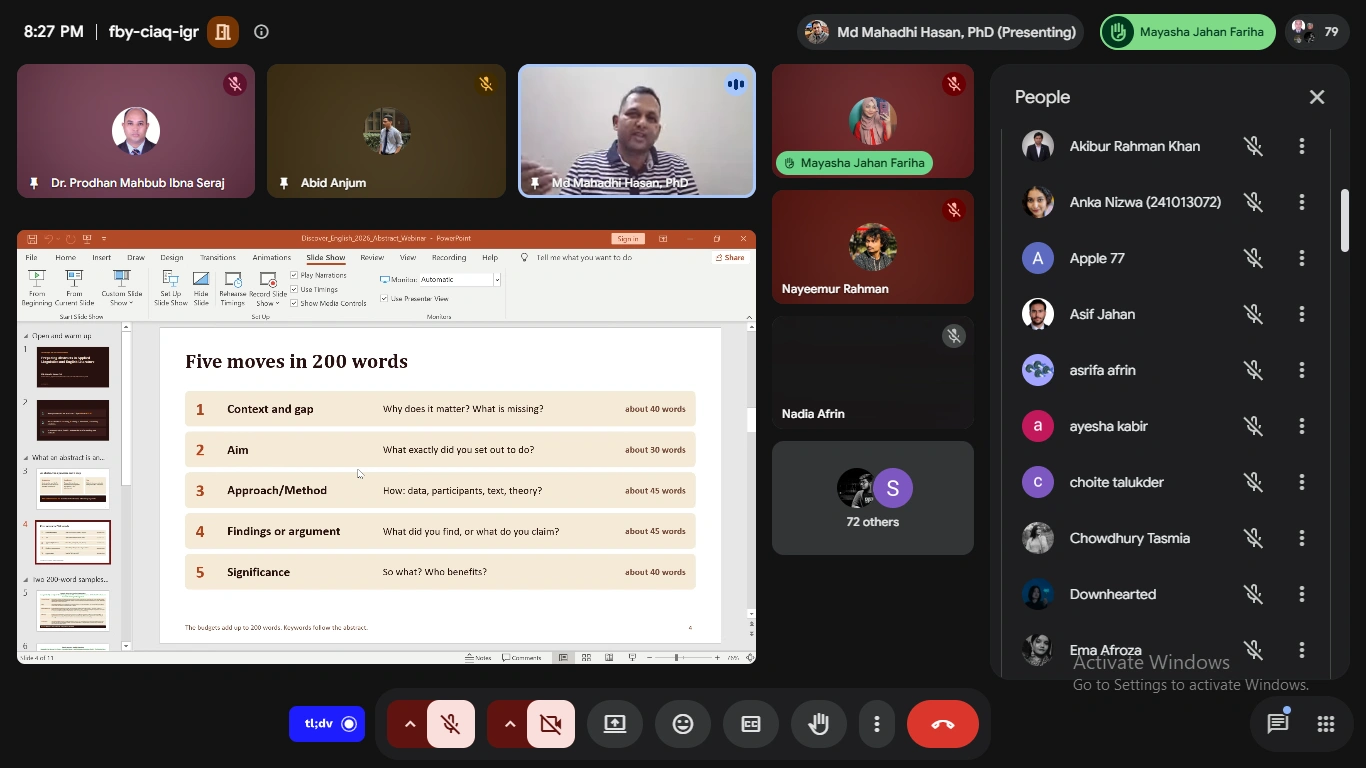Toggle the microphone mute button
This screenshot has height=768, width=1366.
pyautogui.click(x=451, y=724)
